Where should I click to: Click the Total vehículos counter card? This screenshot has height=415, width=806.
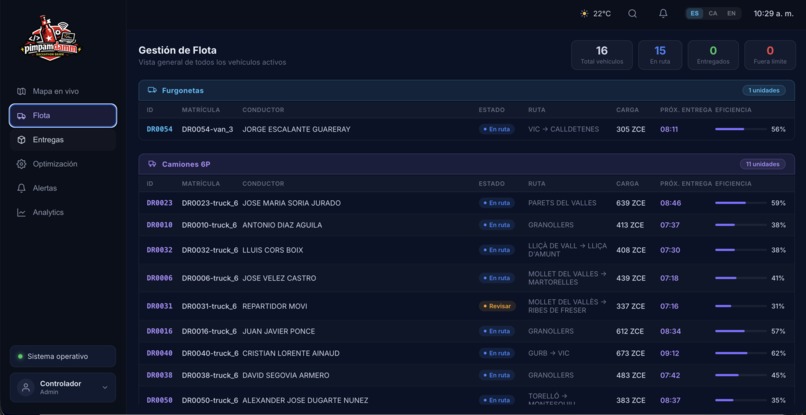pos(601,55)
